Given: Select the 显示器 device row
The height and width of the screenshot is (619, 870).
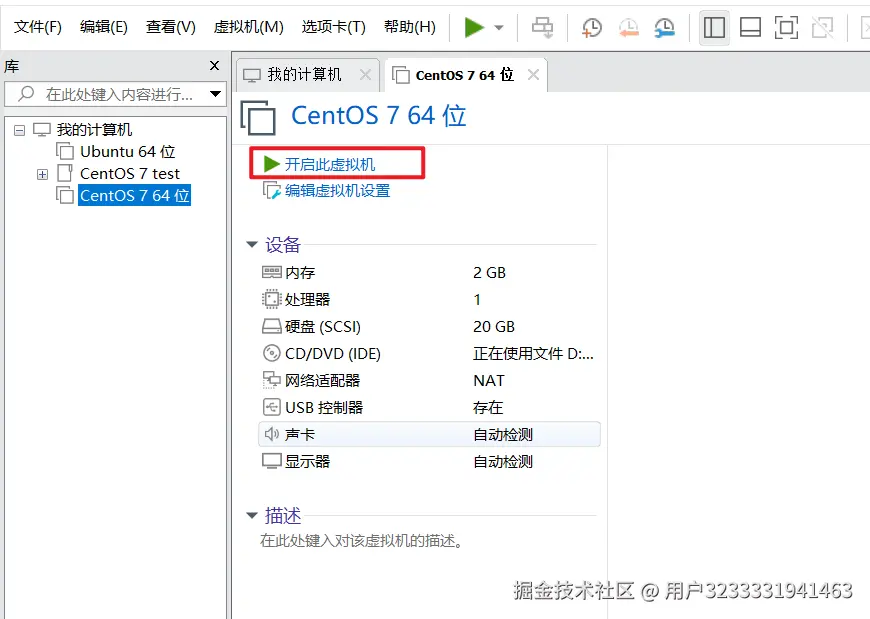Looking at the screenshot, I should click(429, 461).
